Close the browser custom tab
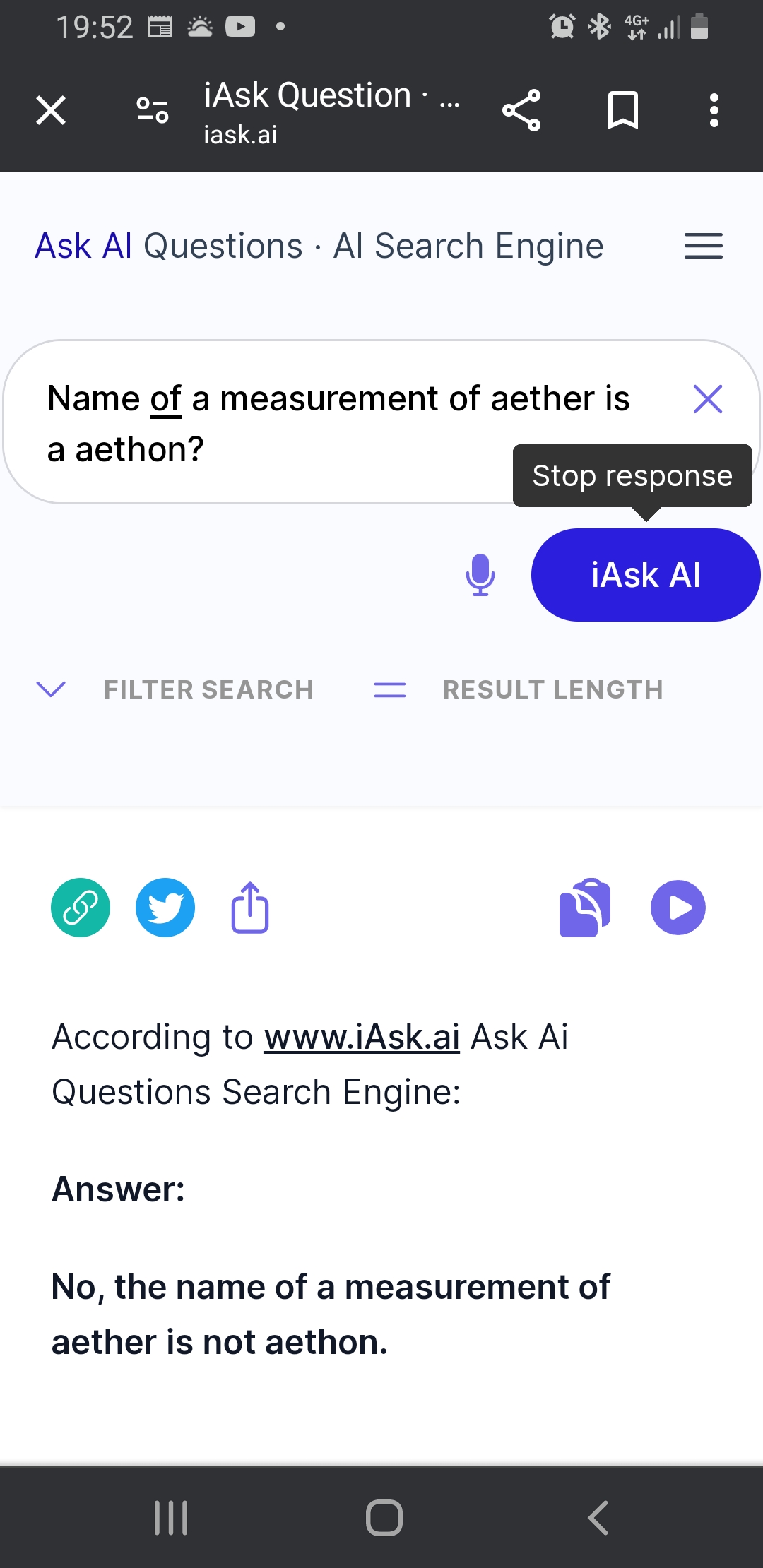Screen dimensions: 763x1568 click(51, 110)
